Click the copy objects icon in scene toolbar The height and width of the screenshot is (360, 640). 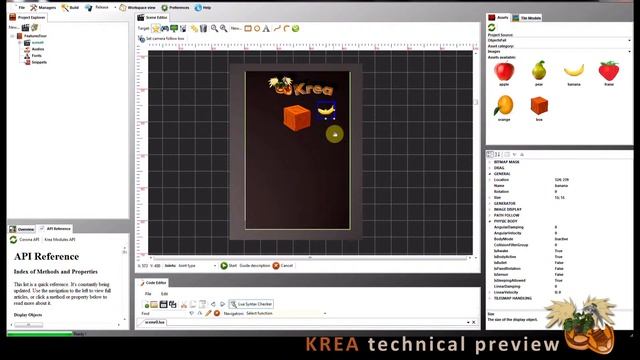coord(194,28)
